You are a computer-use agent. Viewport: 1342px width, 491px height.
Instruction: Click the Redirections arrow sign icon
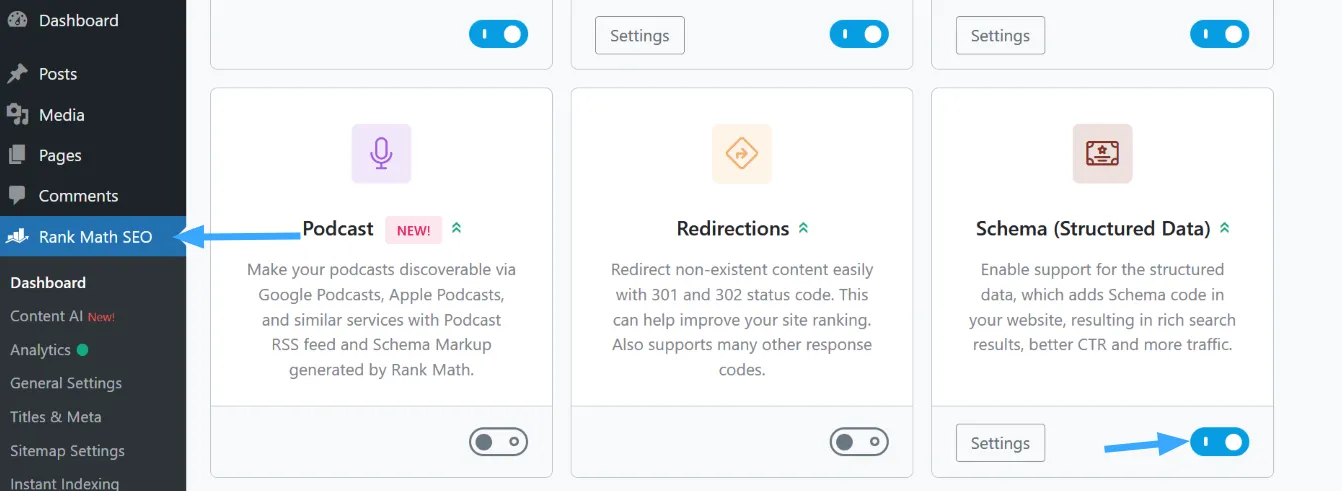pyautogui.click(x=741, y=153)
